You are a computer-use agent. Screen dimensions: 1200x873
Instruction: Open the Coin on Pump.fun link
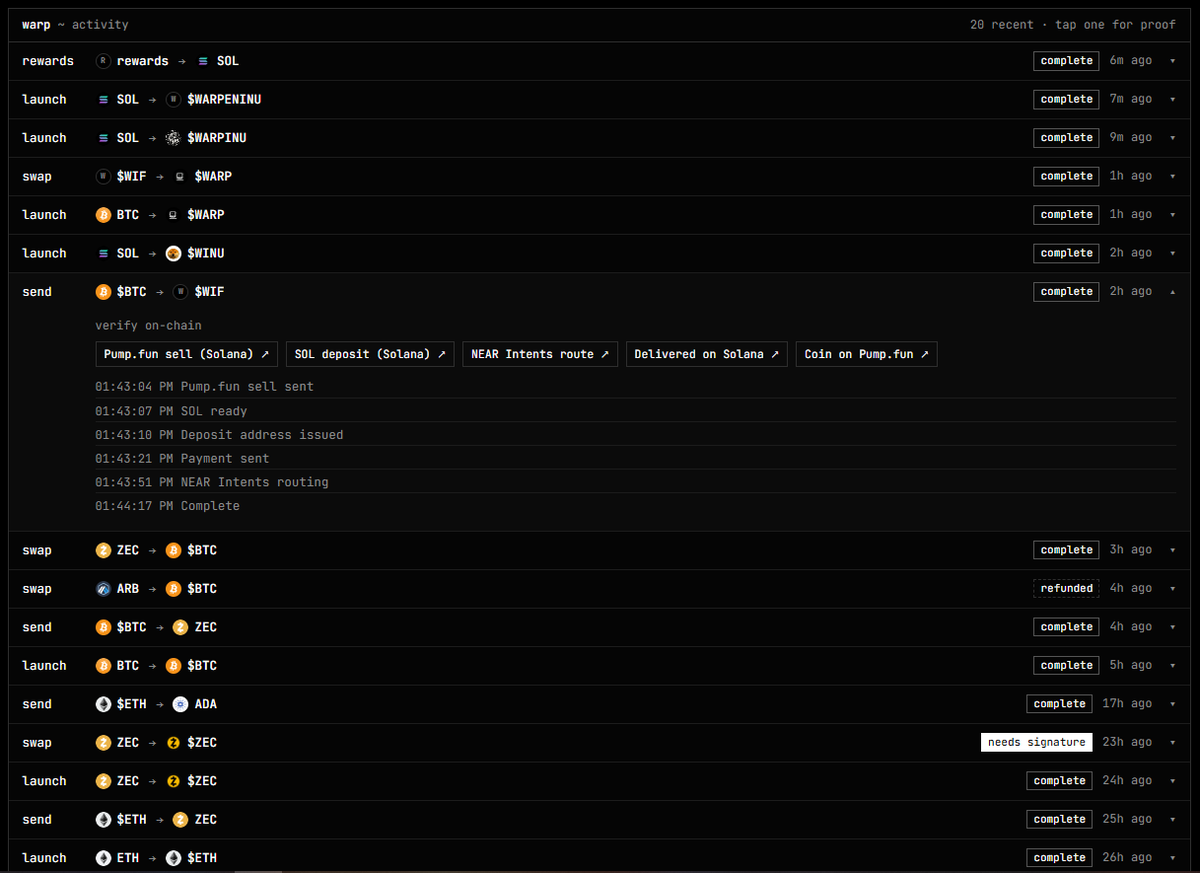pyautogui.click(x=866, y=354)
